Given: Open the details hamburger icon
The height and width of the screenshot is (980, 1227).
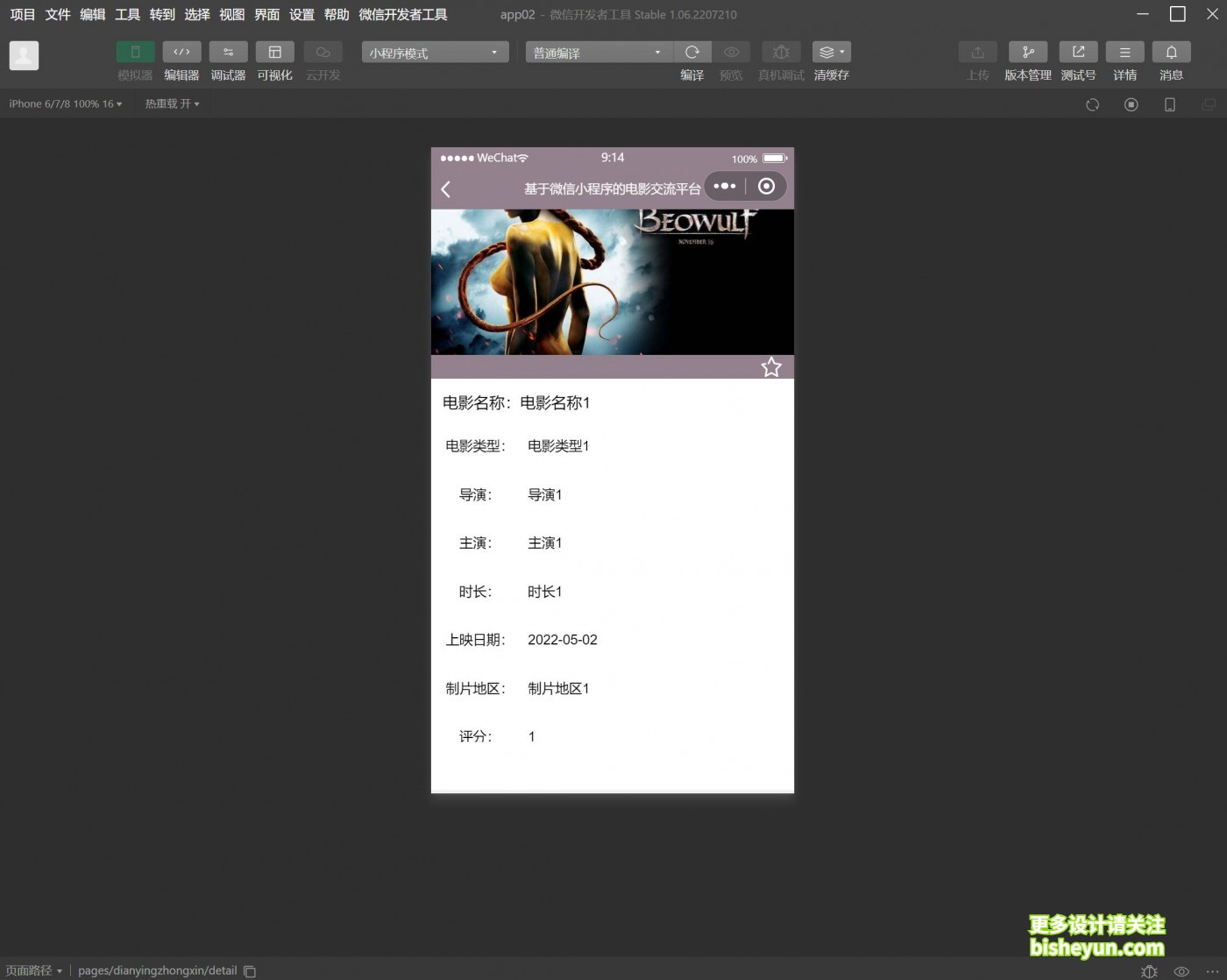Looking at the screenshot, I should (x=1125, y=52).
